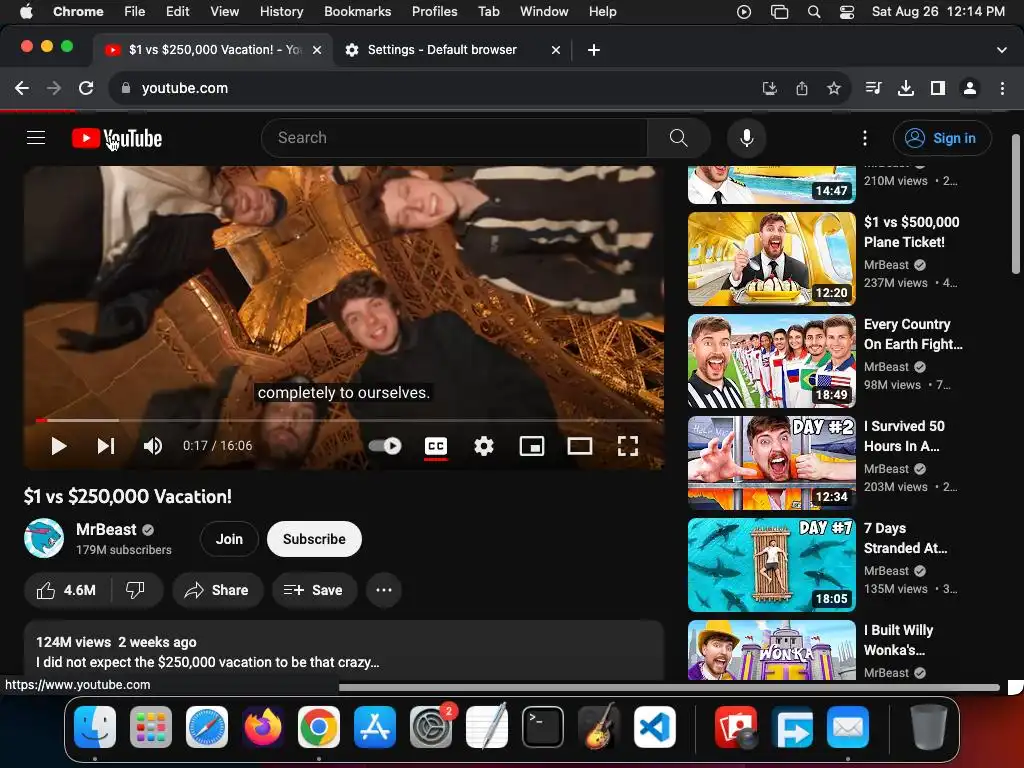
Task: Open macOS Control Center
Action: [846, 12]
